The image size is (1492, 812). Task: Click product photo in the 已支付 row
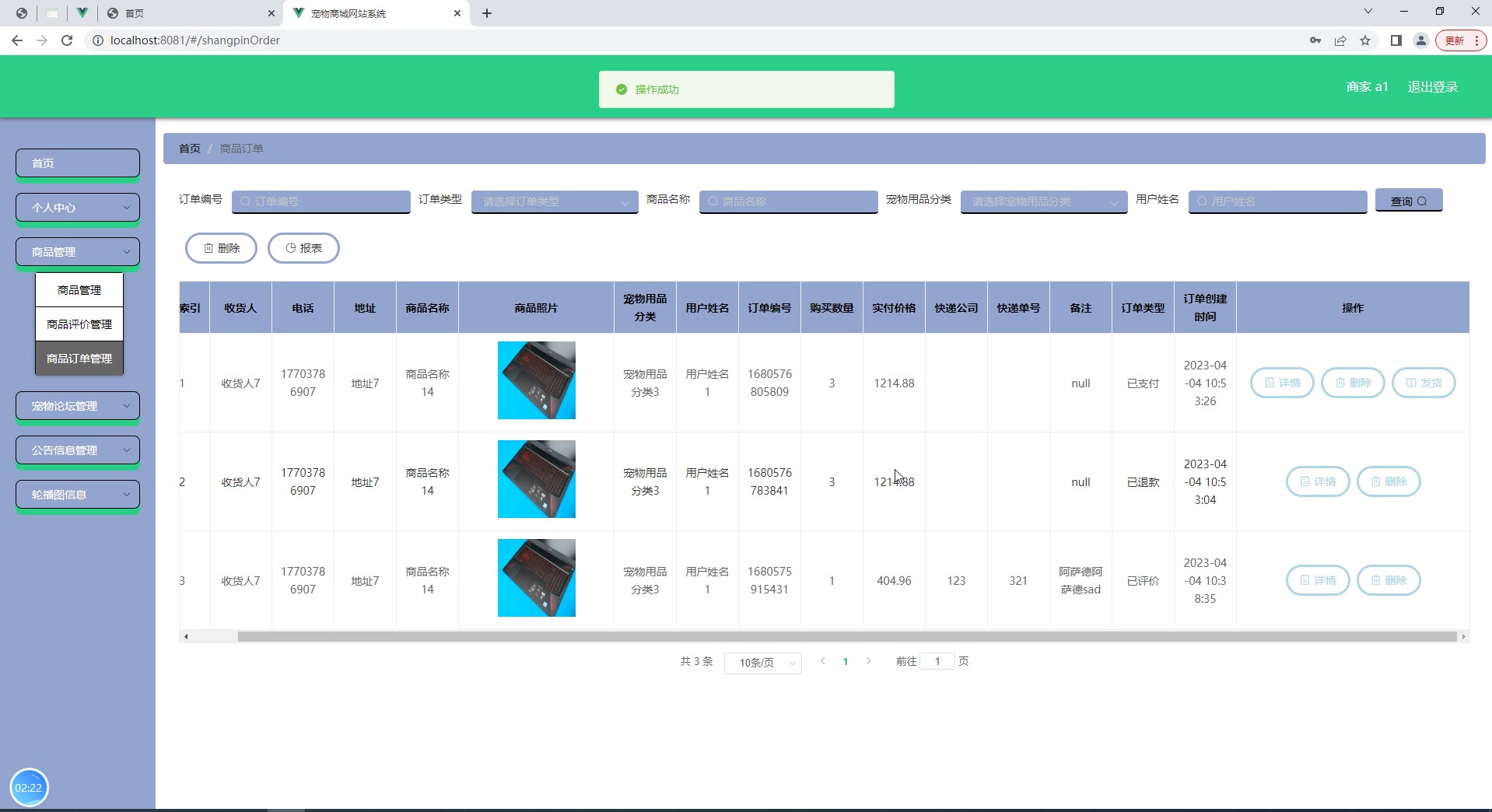click(537, 380)
